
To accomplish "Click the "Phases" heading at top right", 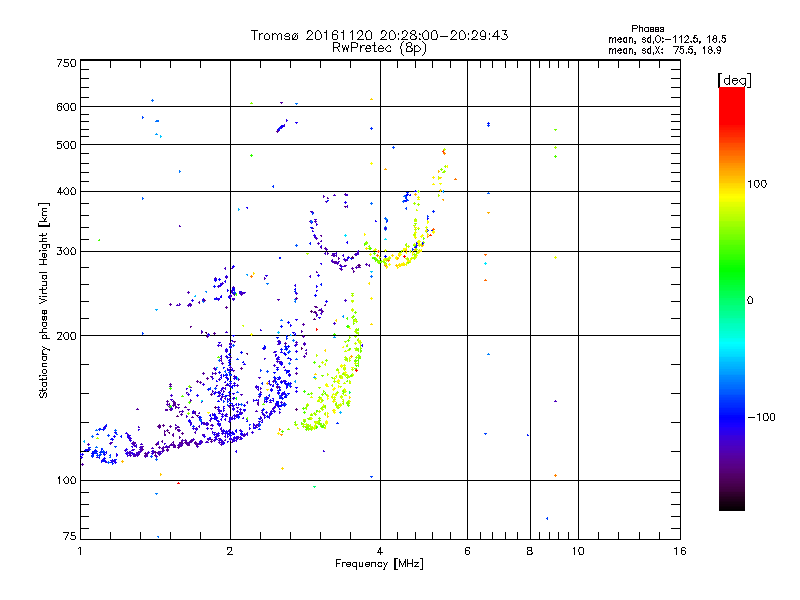I will [647, 29].
